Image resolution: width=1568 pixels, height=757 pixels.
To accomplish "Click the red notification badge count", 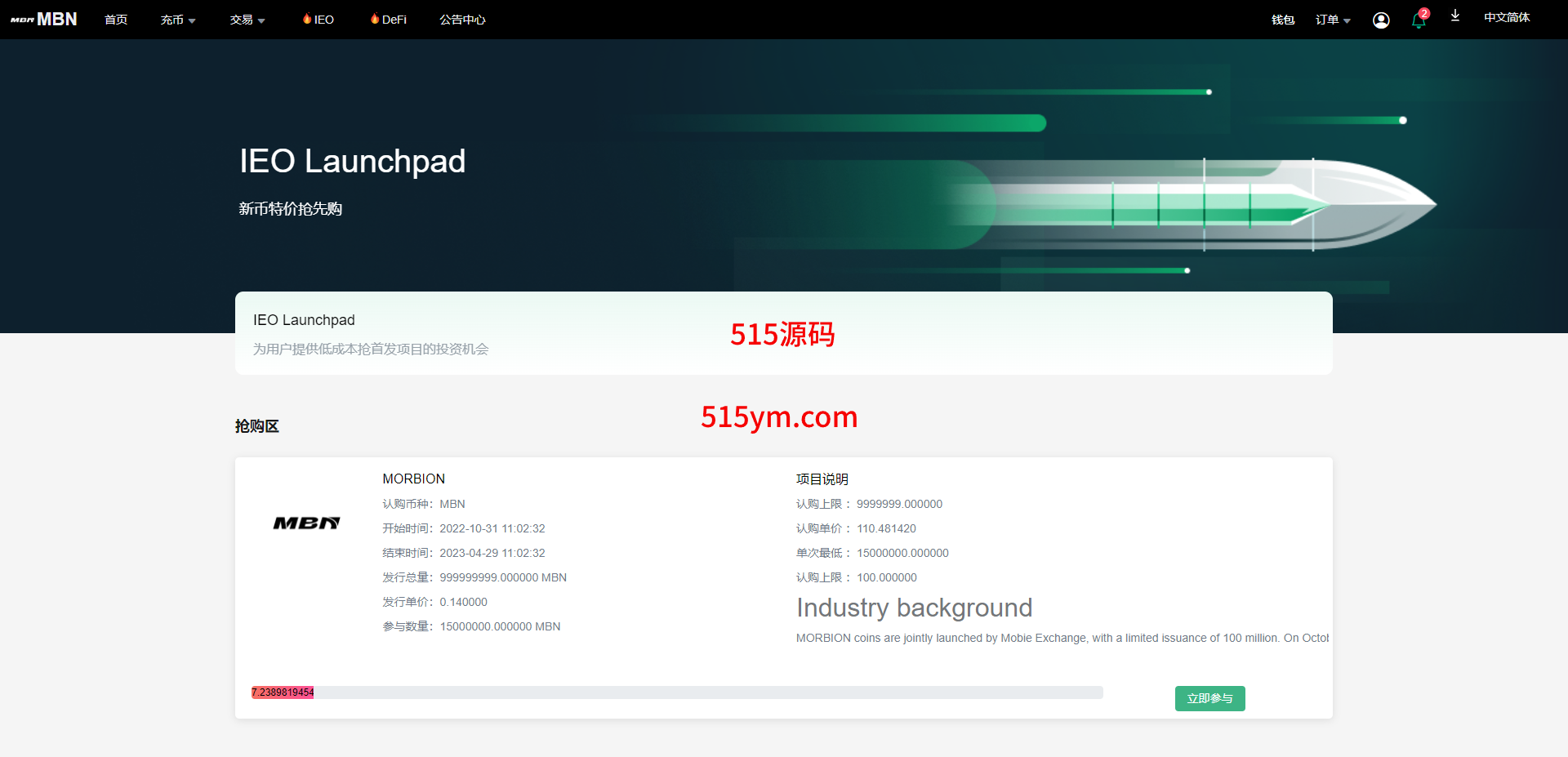I will (x=1424, y=13).
